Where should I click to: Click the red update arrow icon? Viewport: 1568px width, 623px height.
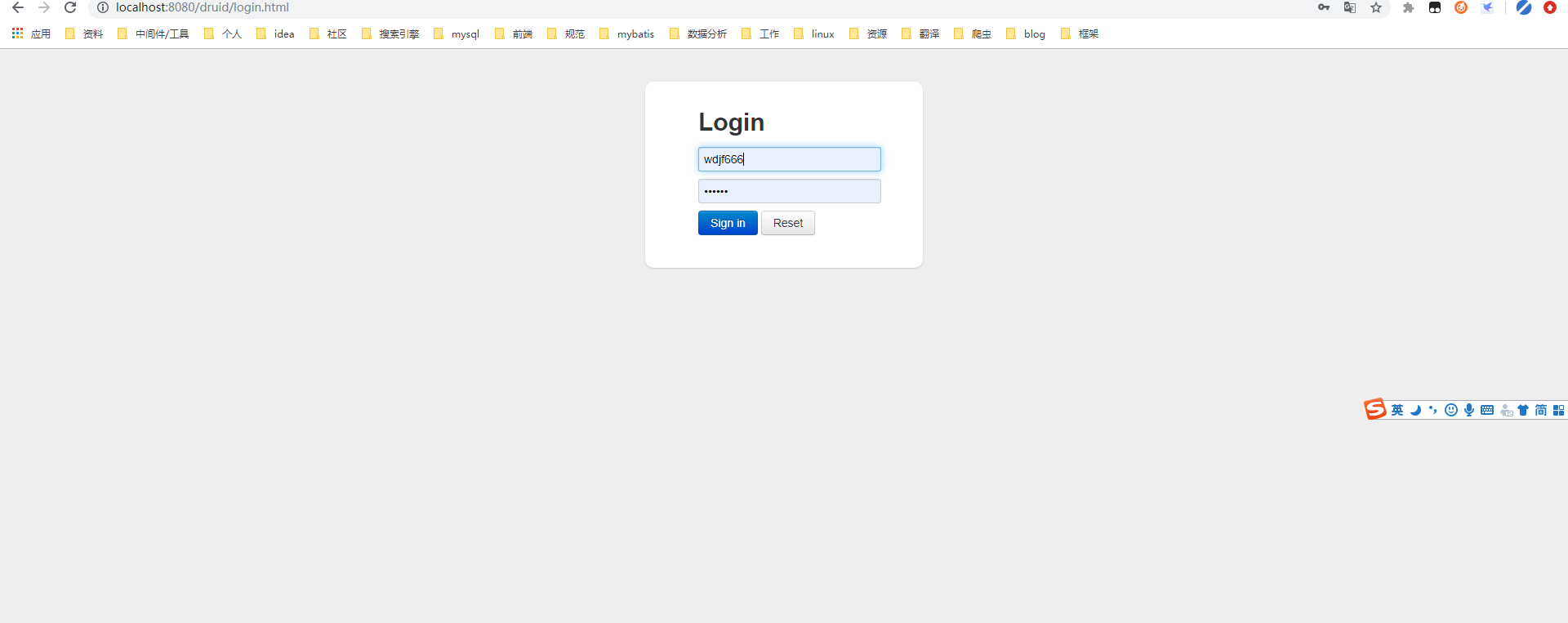pyautogui.click(x=1550, y=7)
